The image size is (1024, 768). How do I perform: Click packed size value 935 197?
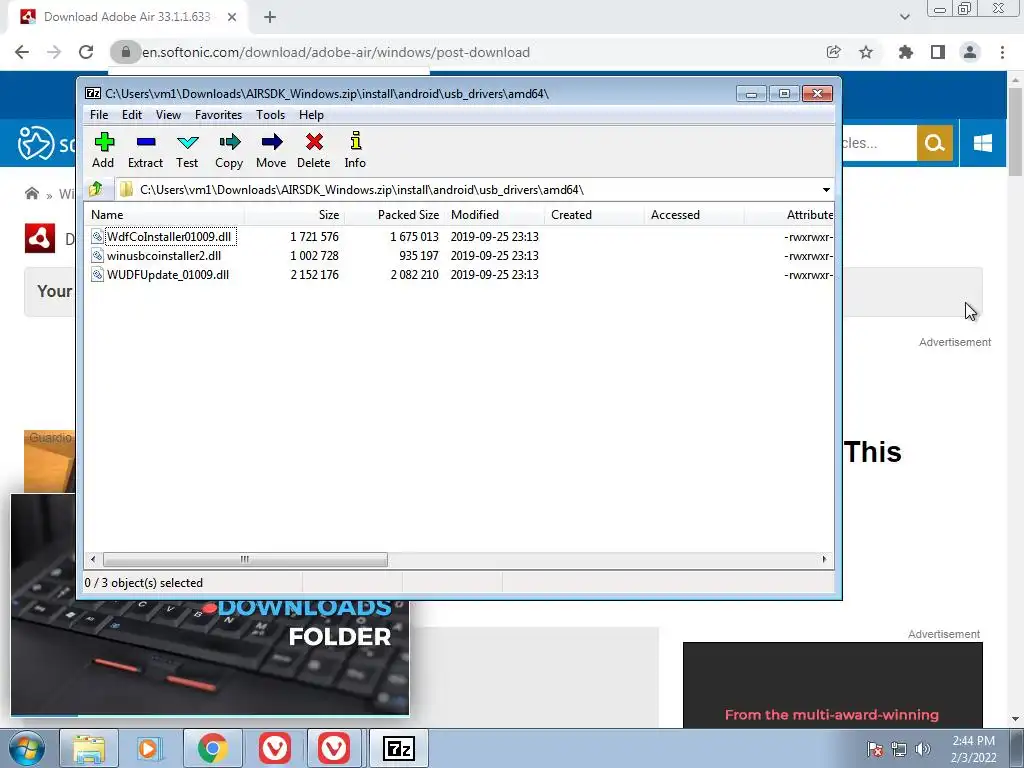tap(419, 255)
